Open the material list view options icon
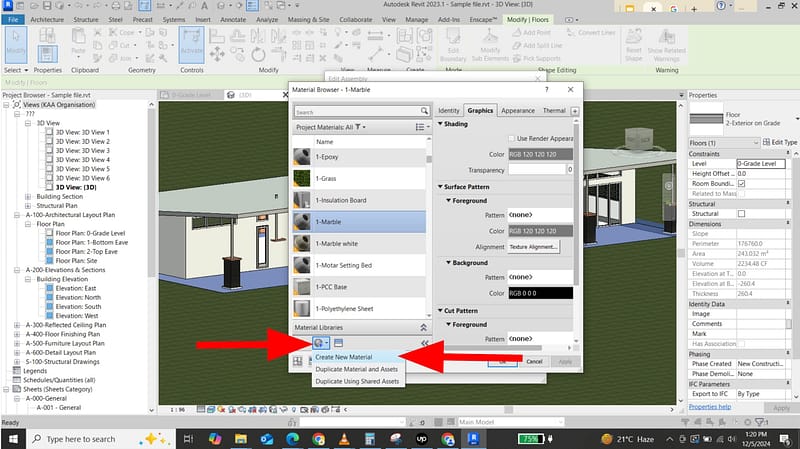800x449 pixels. [x=422, y=127]
